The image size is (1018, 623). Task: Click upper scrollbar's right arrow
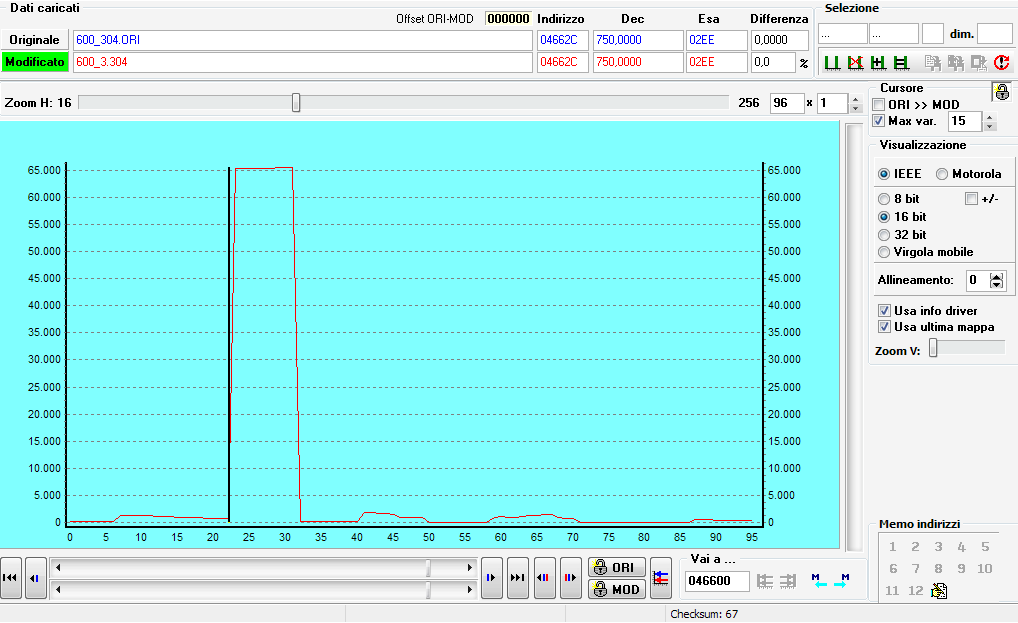click(470, 568)
